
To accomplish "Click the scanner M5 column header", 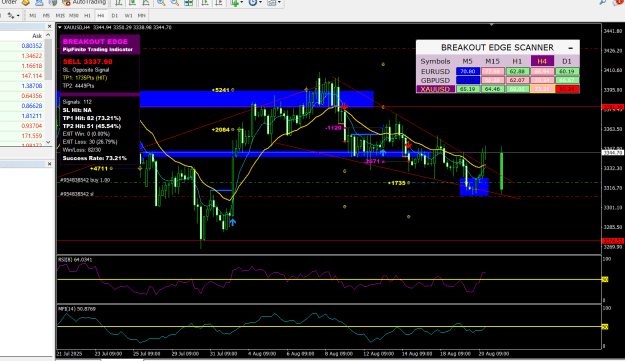I will 467,61.
